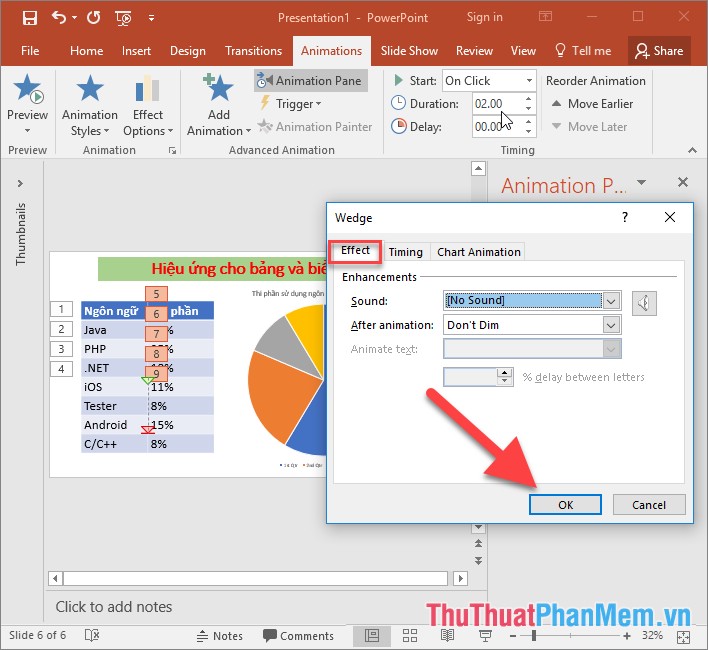The height and width of the screenshot is (650, 708).
Task: Click Help question mark in Wedge dialog
Action: click(x=625, y=217)
